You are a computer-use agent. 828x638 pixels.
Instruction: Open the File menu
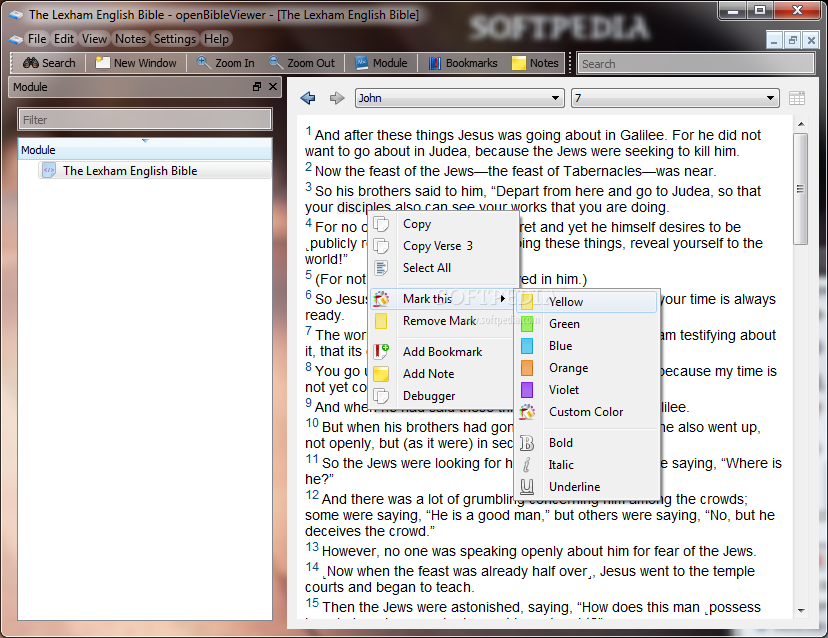(37, 39)
